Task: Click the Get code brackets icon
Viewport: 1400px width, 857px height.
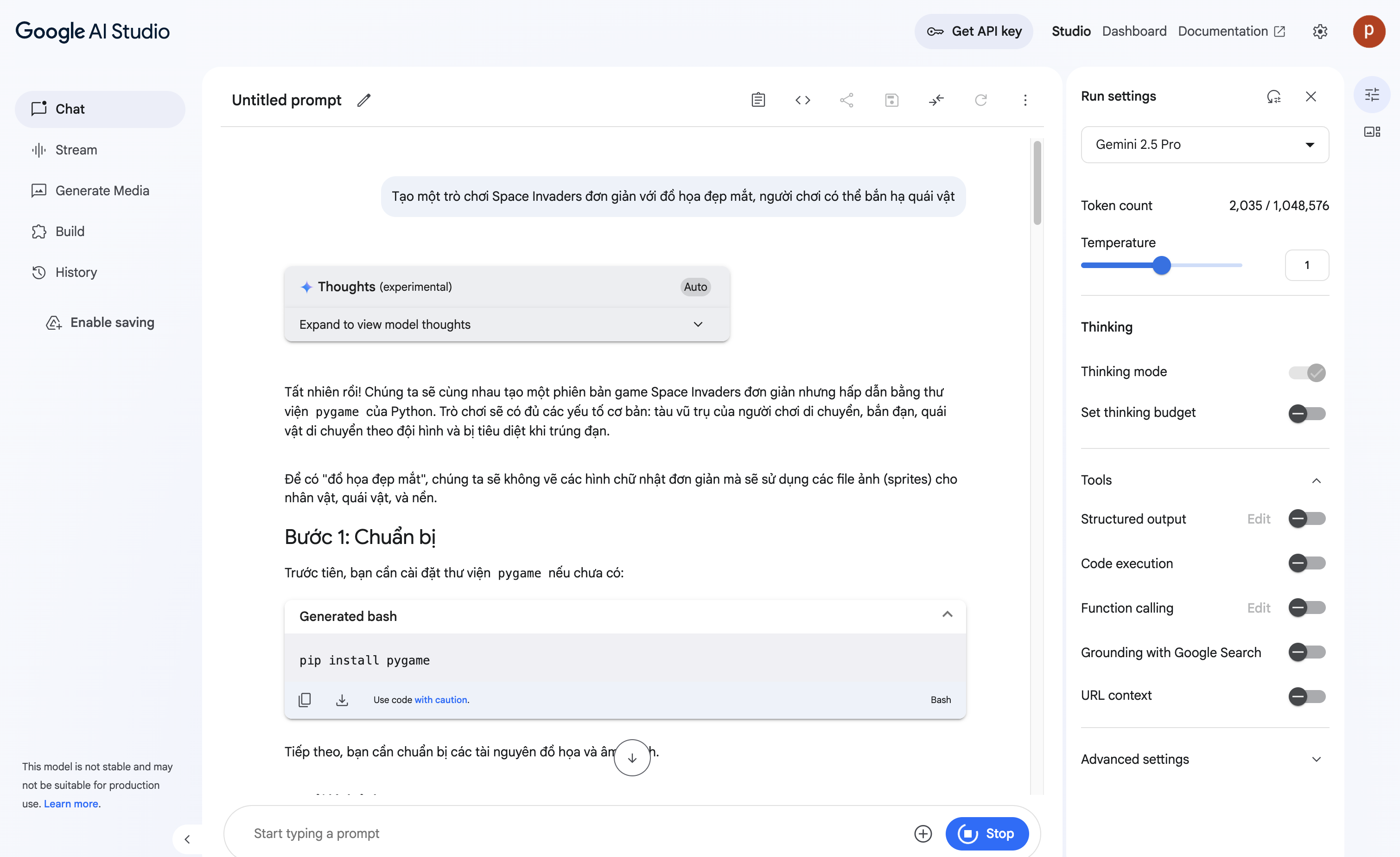Action: pyautogui.click(x=802, y=100)
